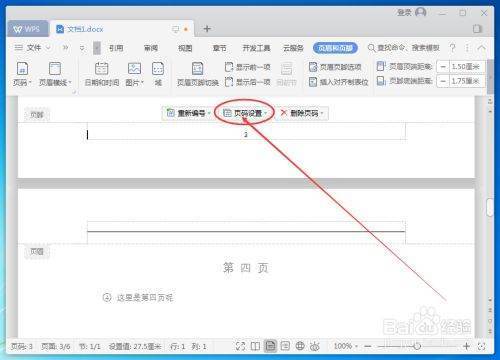This screenshot has height=360, width=500.
Task: Open the 页眉横线 header line options
Action: (55, 74)
